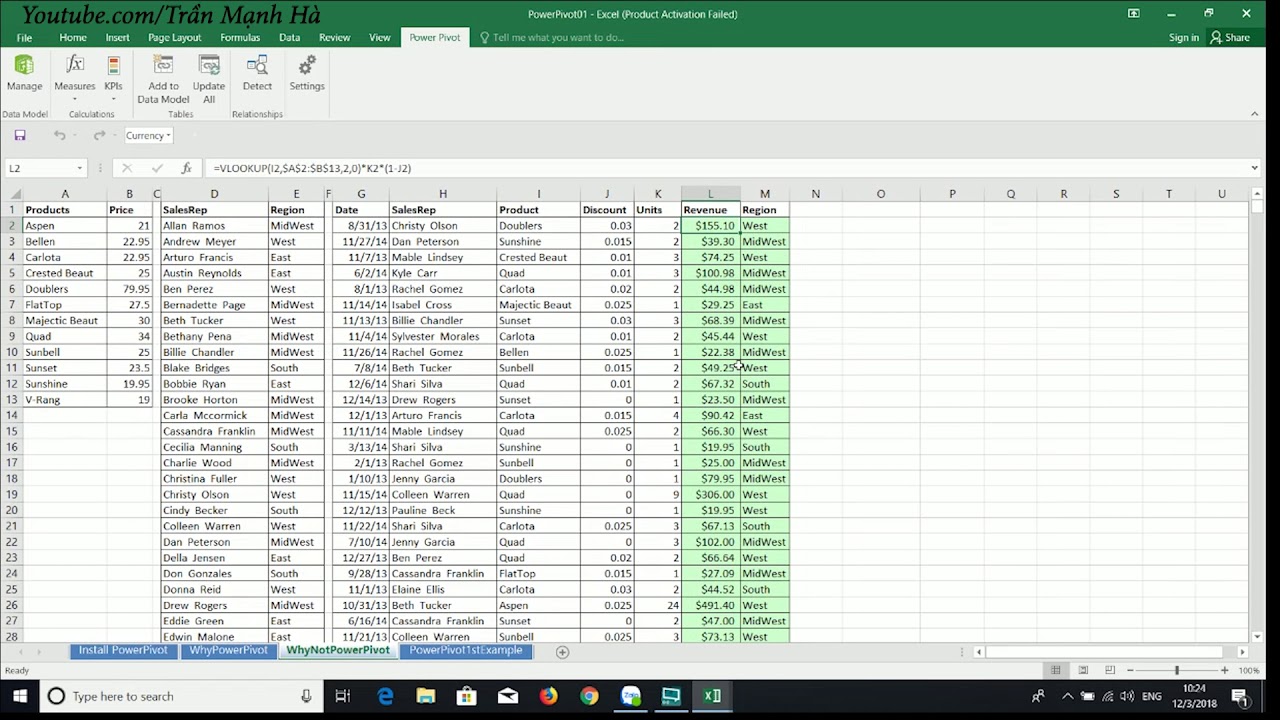Click the Save icon in quick access toolbar
1280x720 pixels.
[20, 135]
